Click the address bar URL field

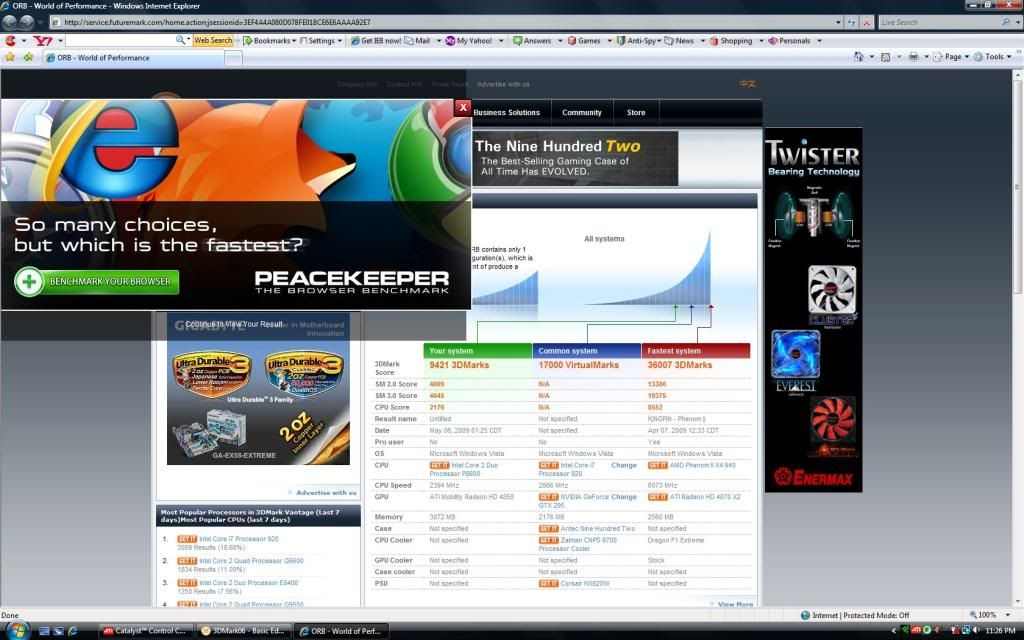443,22
